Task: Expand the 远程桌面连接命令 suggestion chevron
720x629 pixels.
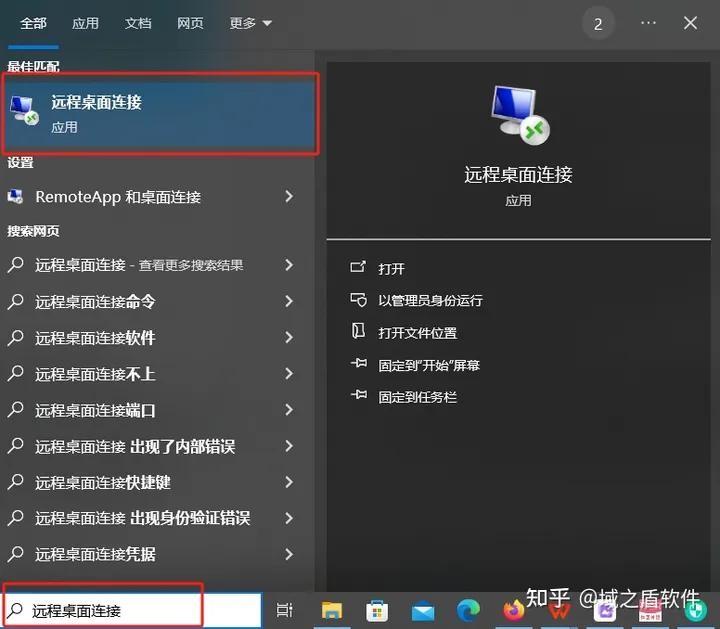Action: (289, 301)
